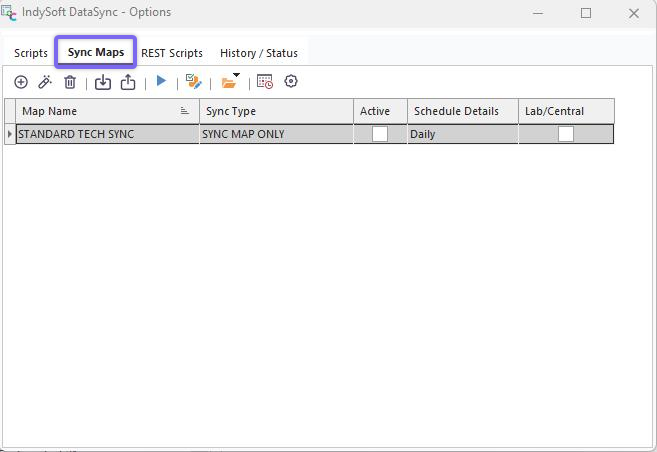Click the export sync map icon
Viewport: 657px width, 452px height.
click(128, 83)
